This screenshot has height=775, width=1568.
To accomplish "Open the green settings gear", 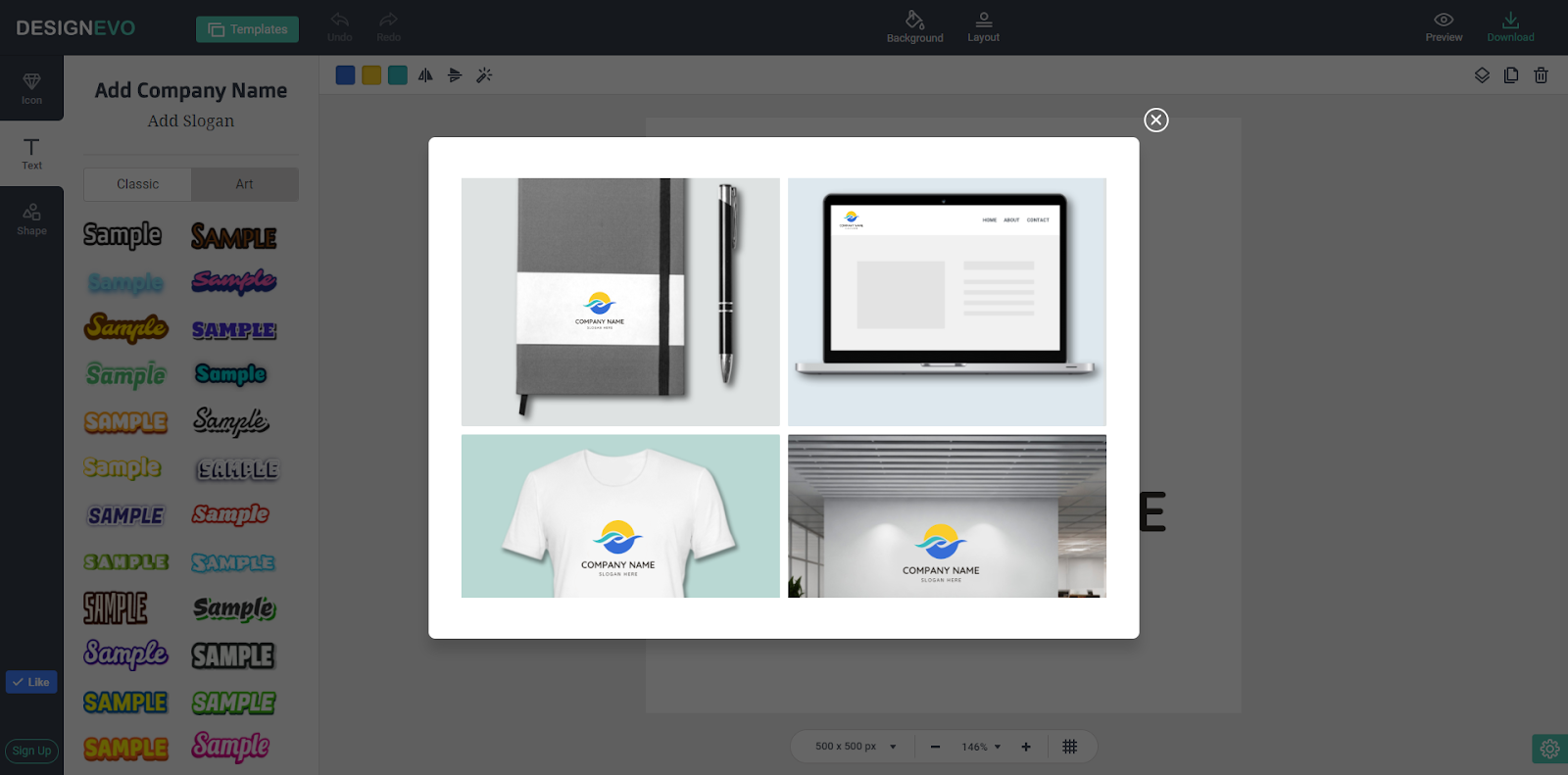I will (x=1549, y=750).
